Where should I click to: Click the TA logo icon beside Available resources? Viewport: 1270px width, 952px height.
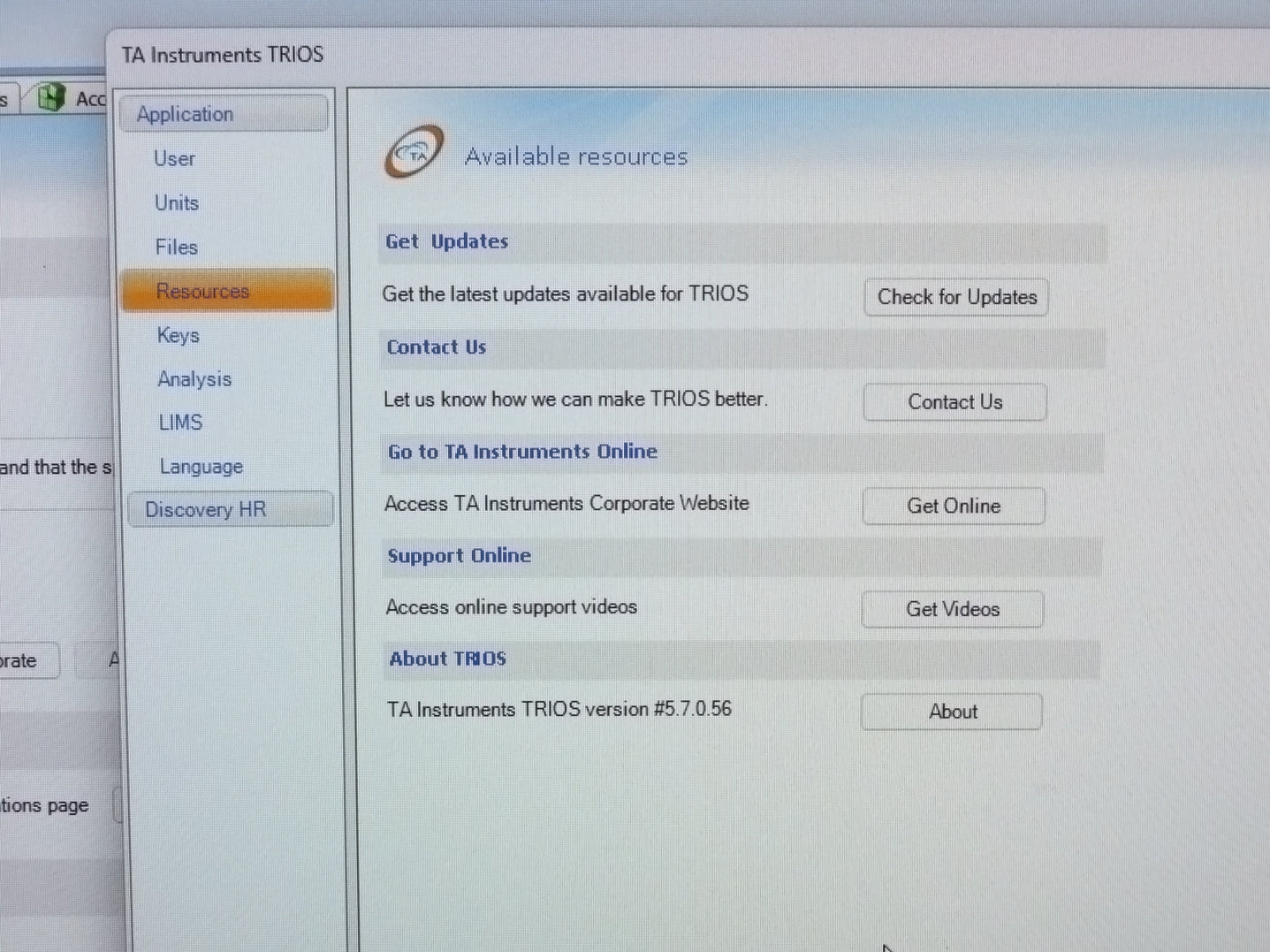[x=414, y=151]
